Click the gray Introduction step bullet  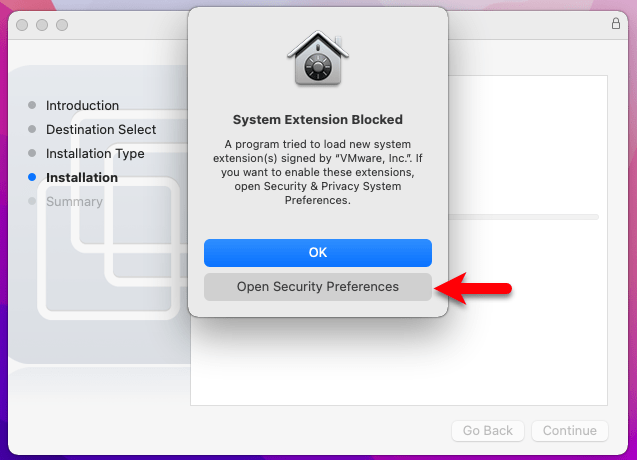pyautogui.click(x=32, y=105)
